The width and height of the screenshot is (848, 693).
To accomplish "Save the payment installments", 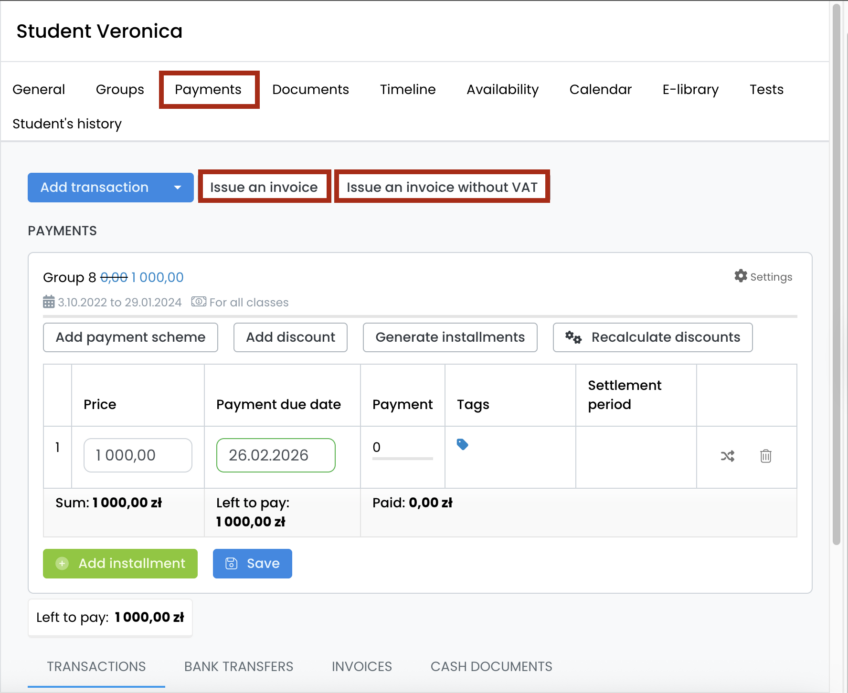I will (252, 564).
